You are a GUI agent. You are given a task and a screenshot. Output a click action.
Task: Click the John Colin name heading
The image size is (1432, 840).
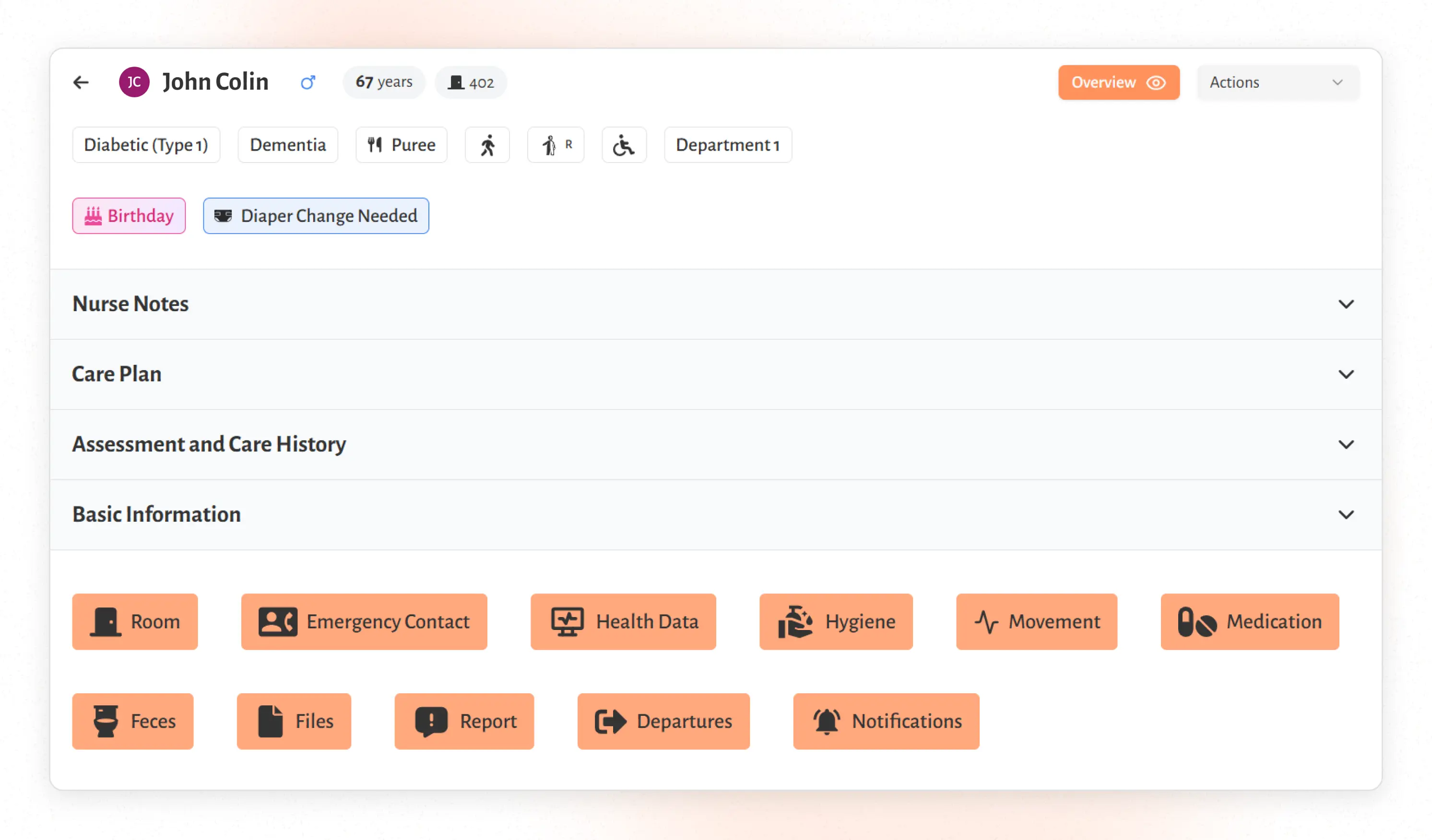215,82
